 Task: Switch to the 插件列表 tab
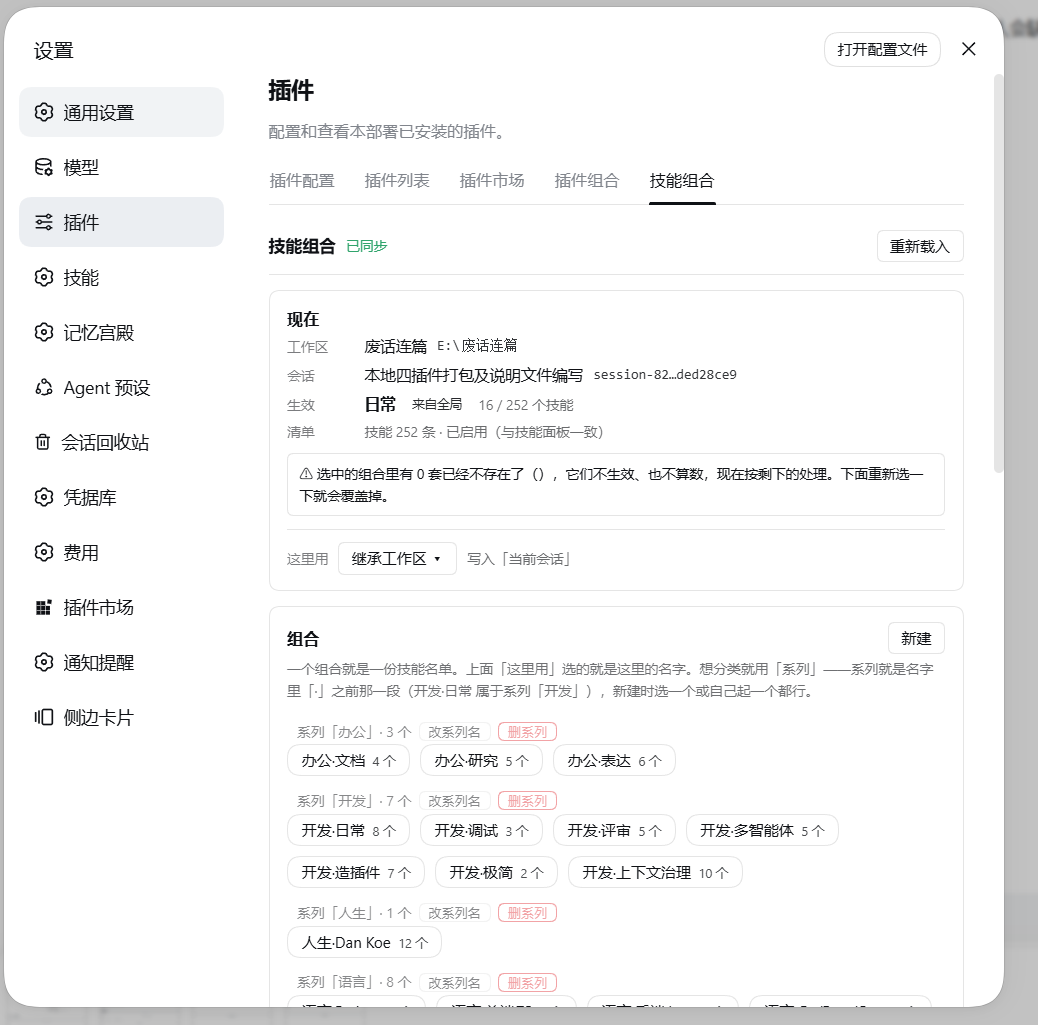pos(397,181)
